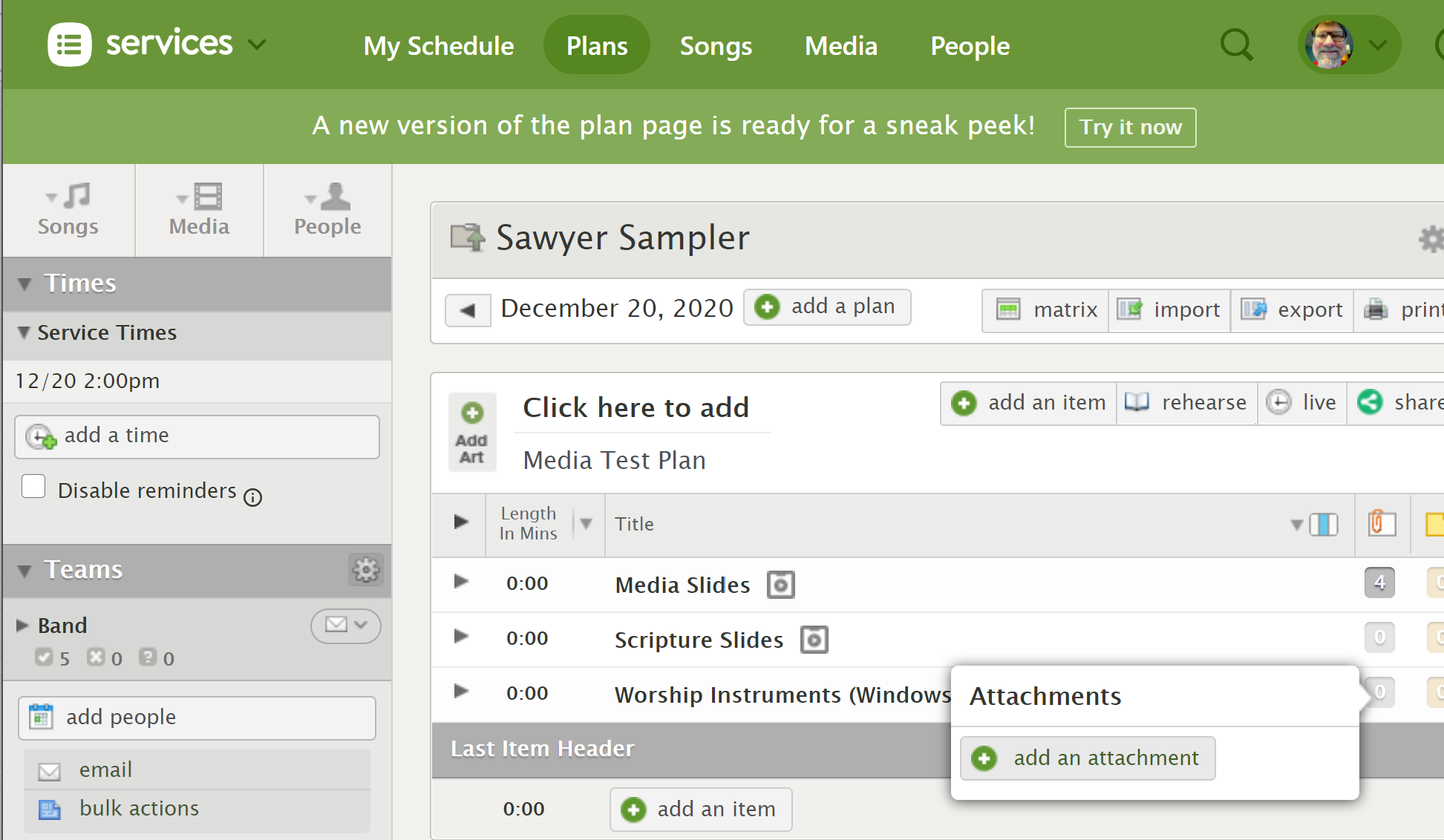This screenshot has height=840, width=1444.
Task: Click the attachments paperclip column icon
Action: point(1382,523)
